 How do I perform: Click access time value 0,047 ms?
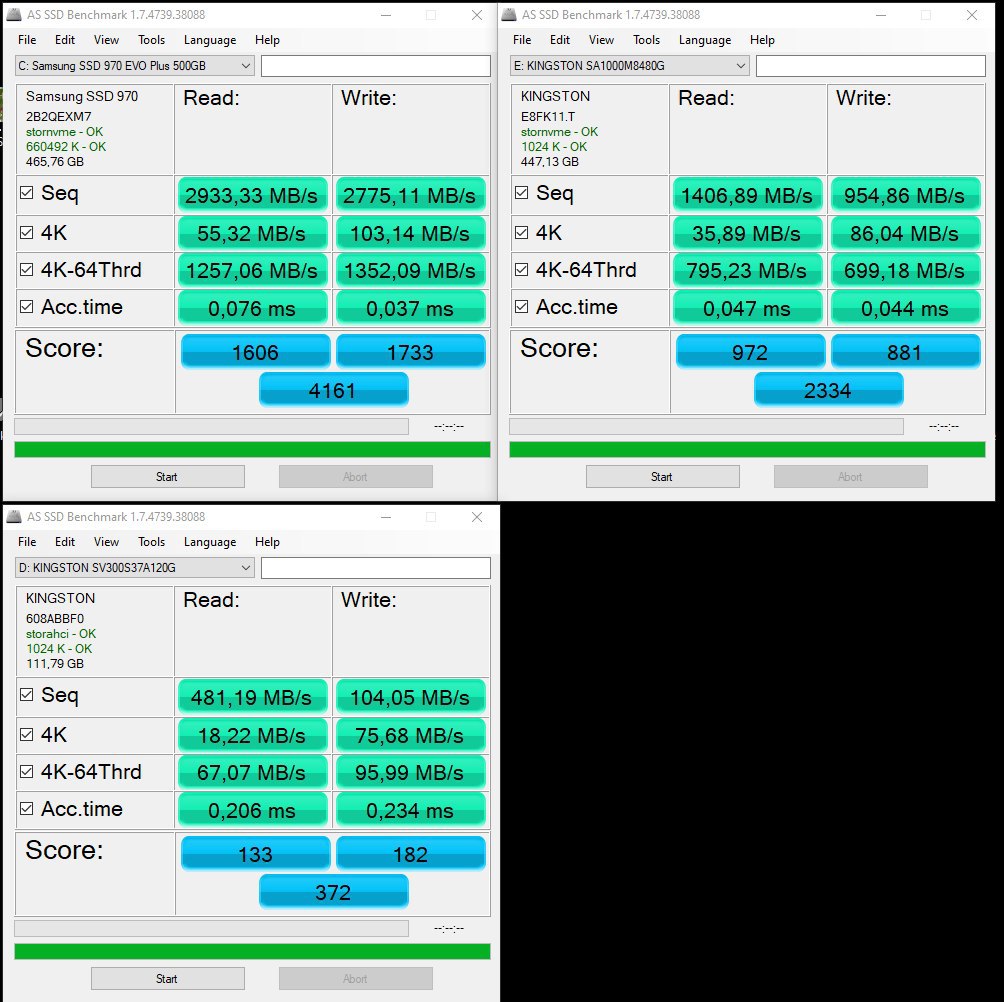pyautogui.click(x=747, y=308)
